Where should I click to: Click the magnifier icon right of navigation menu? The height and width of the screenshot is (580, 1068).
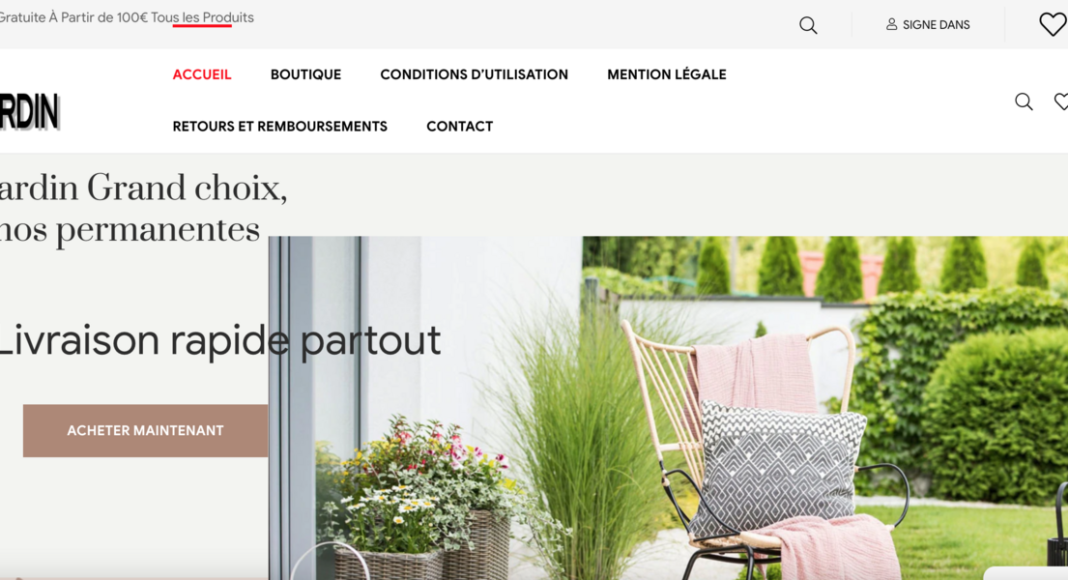click(x=1023, y=101)
